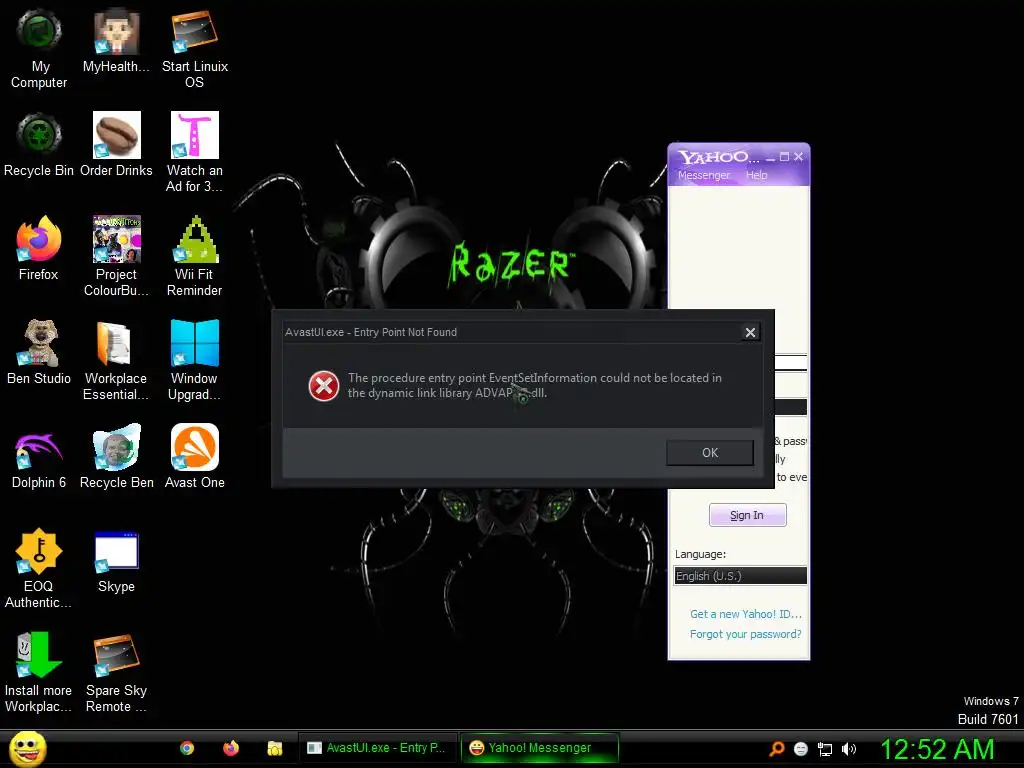Open the Messenger menu in Yahoo

coord(703,175)
